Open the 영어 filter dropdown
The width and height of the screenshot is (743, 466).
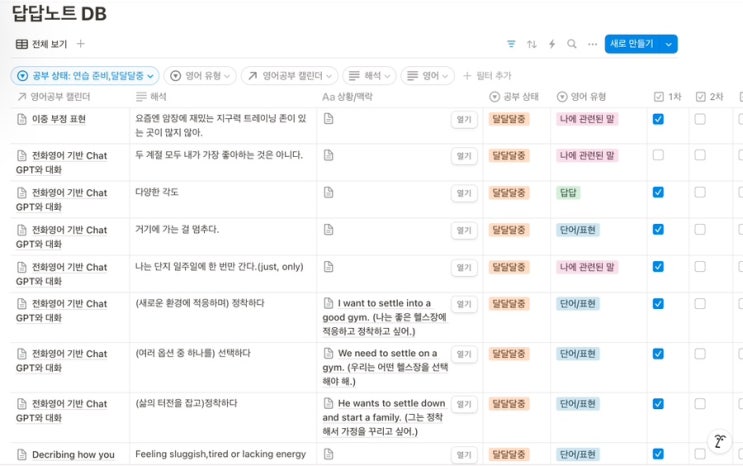427,76
